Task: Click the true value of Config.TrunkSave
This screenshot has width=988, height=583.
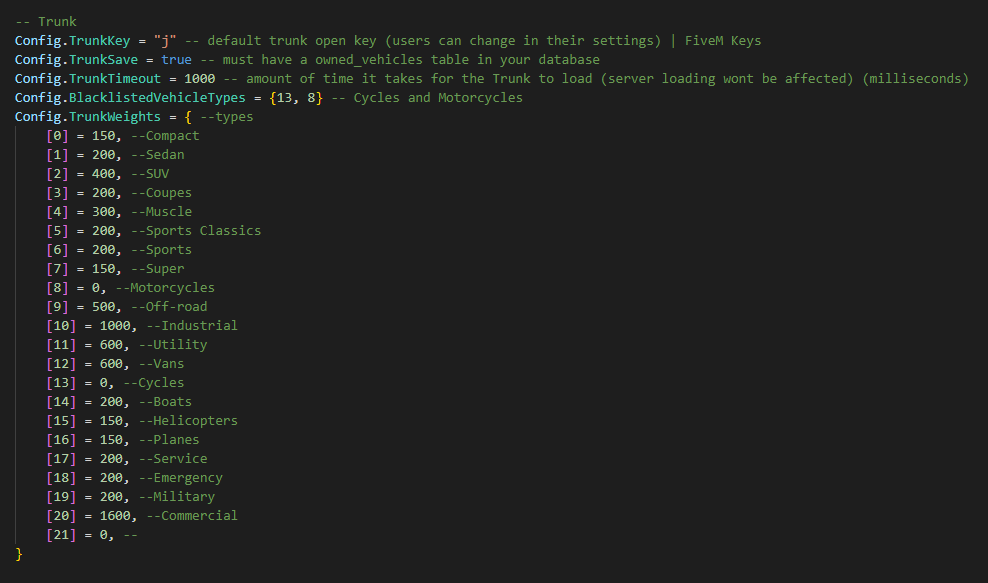Action: 176,60
